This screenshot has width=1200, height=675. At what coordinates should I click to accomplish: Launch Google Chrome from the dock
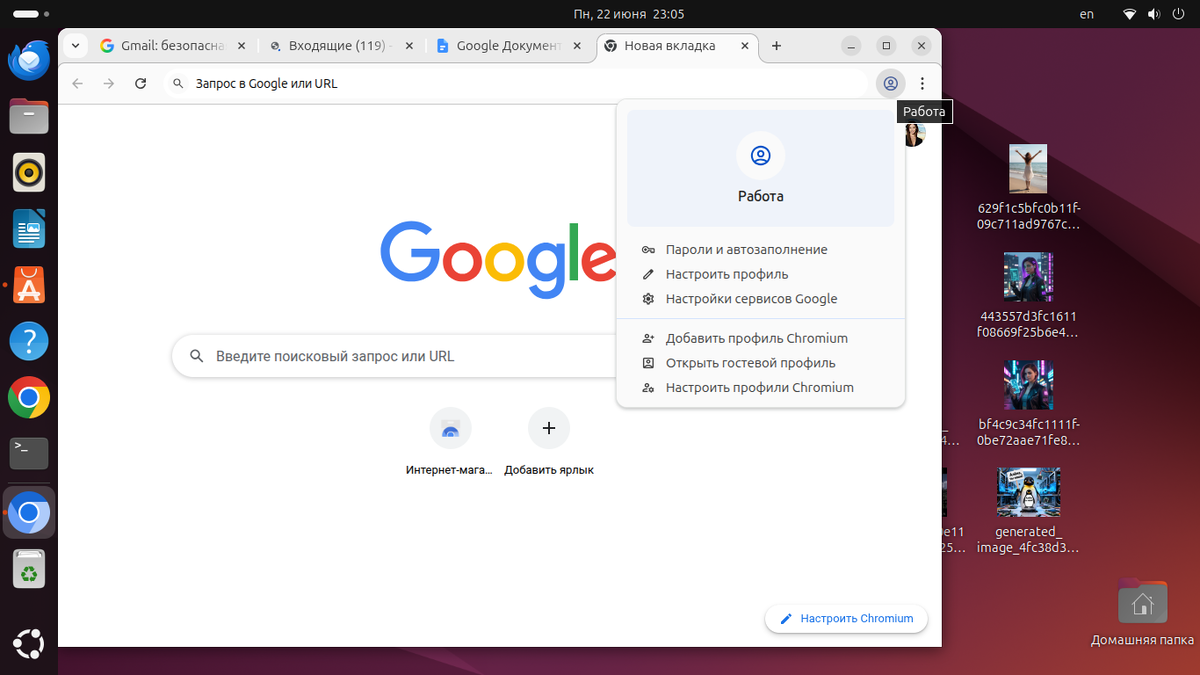coord(29,399)
